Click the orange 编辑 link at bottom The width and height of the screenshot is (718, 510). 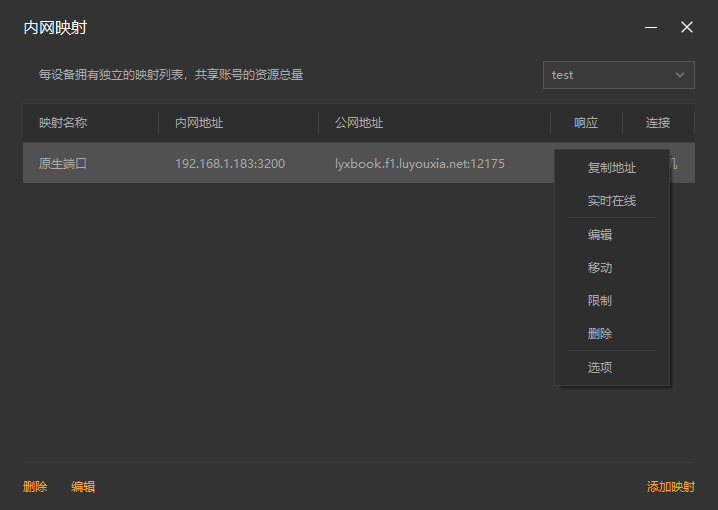pyautogui.click(x=83, y=487)
